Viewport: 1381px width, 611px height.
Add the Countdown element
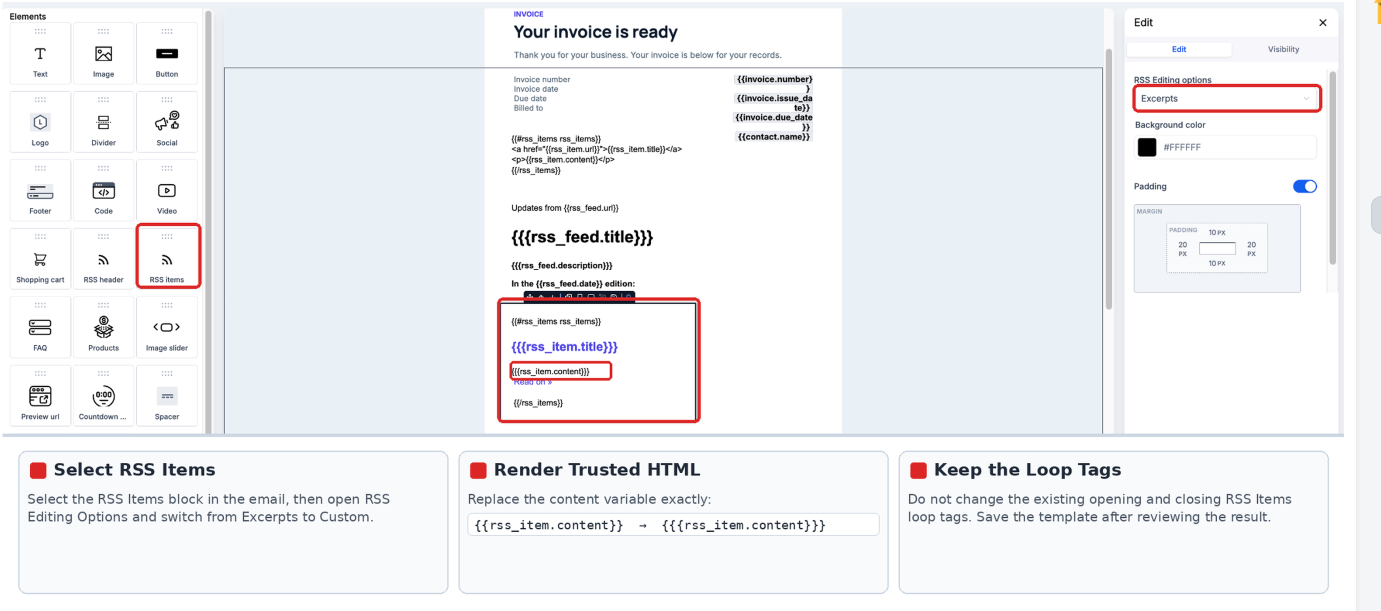(x=103, y=396)
